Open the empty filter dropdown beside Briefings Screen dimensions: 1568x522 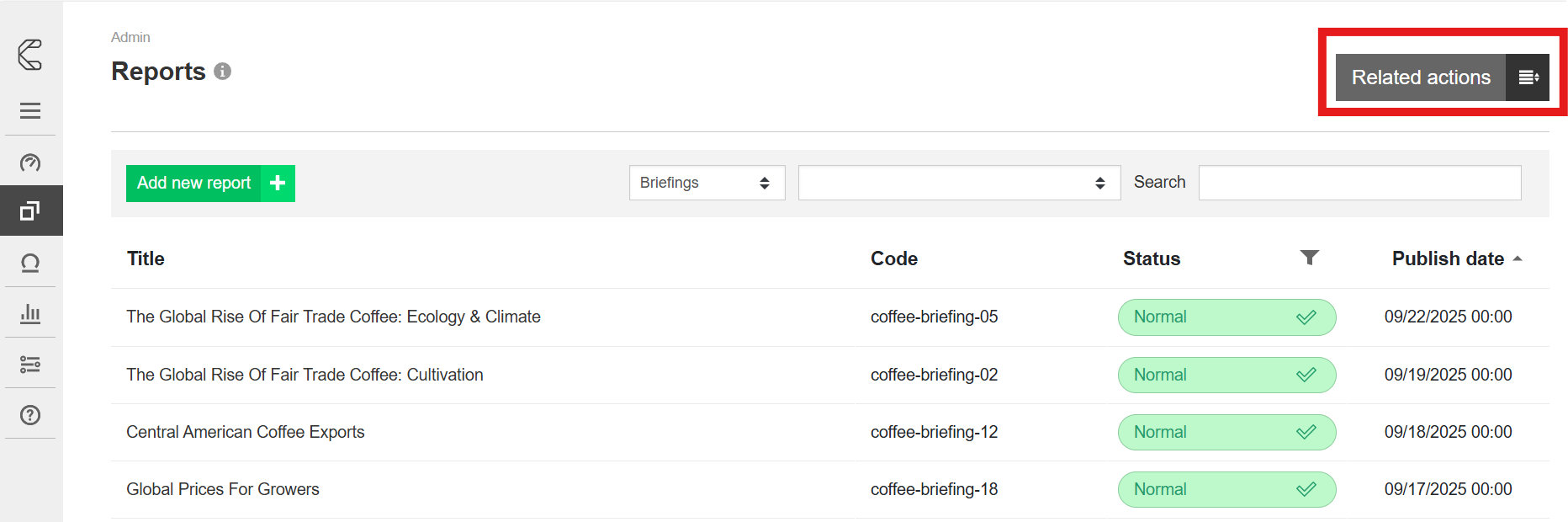tap(958, 183)
